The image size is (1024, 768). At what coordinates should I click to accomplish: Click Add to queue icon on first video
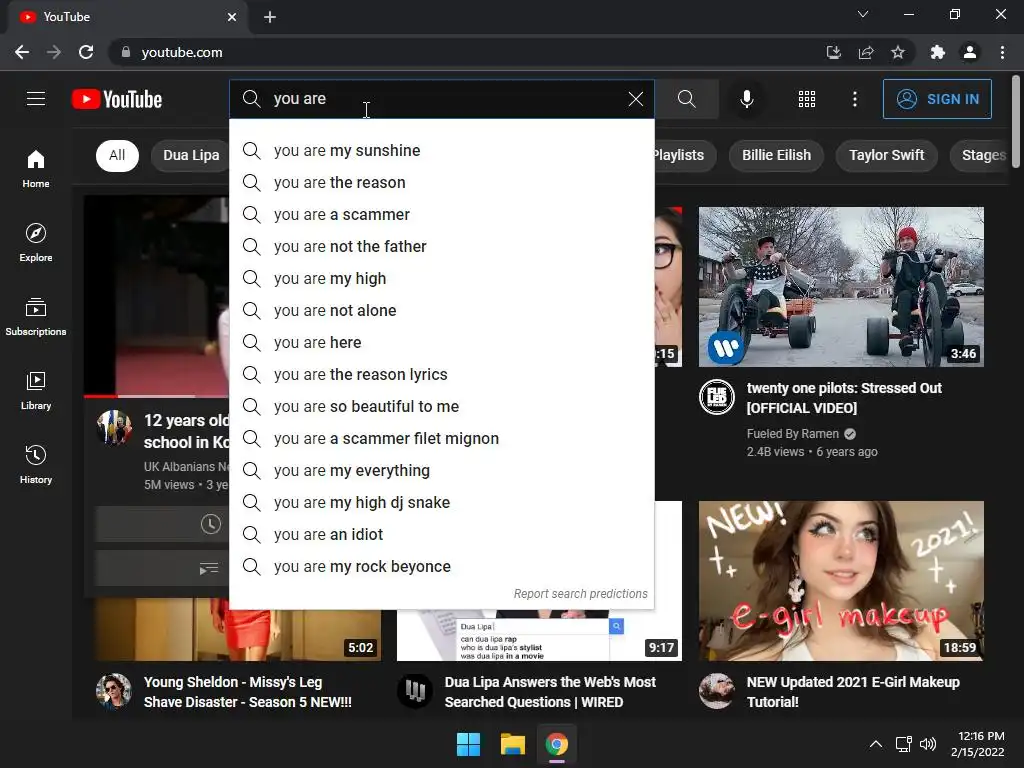(x=209, y=569)
